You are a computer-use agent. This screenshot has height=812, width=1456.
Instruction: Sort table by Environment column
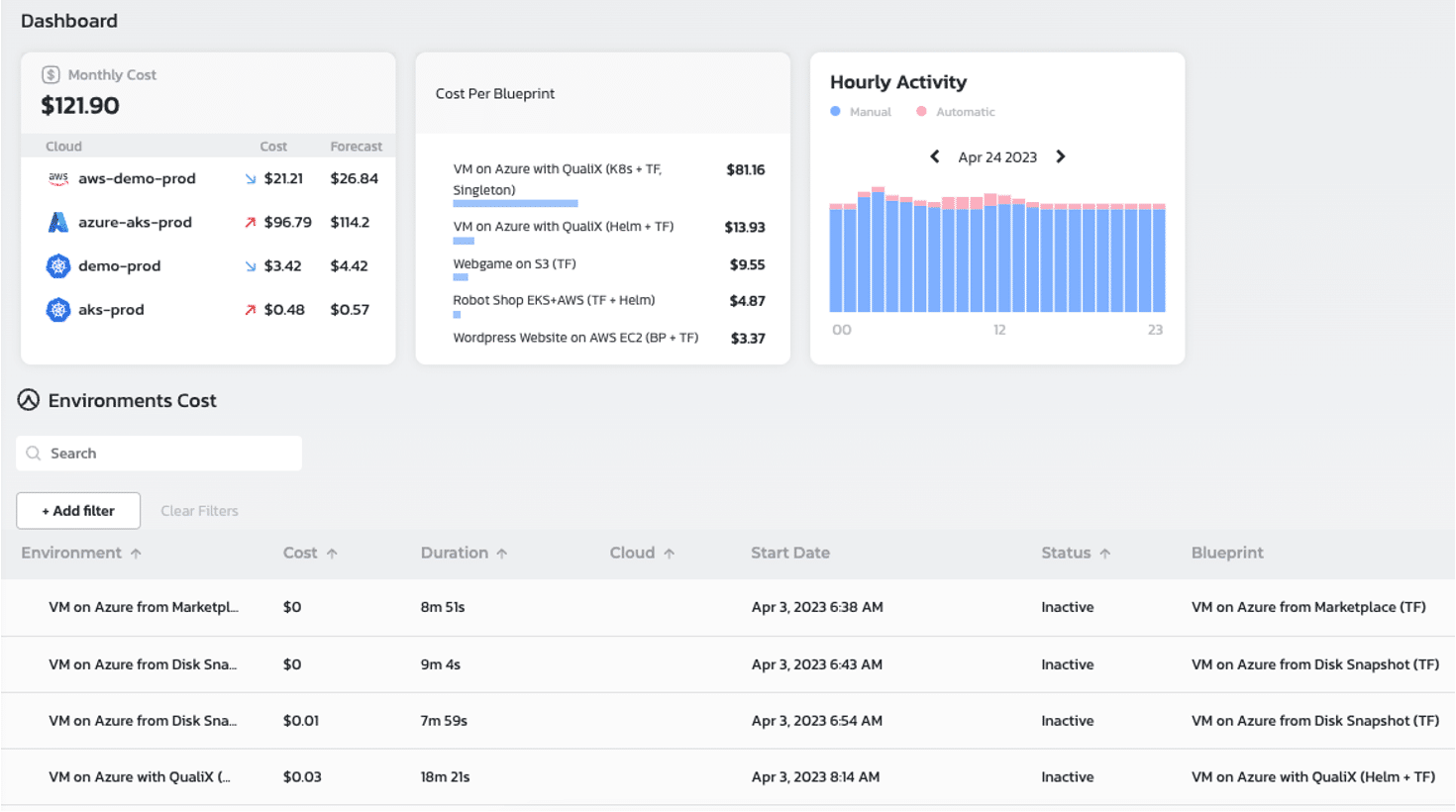[x=81, y=553]
